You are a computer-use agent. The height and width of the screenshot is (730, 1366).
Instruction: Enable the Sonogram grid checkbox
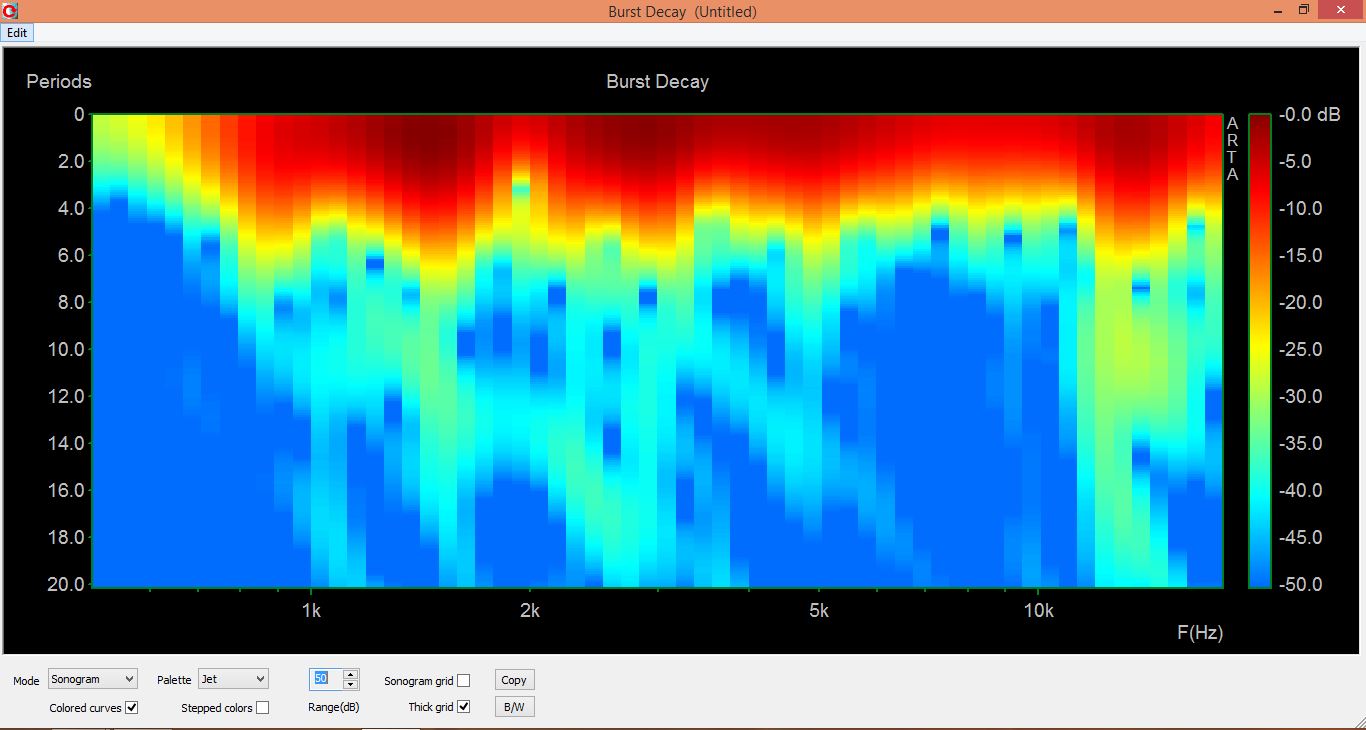click(463, 681)
